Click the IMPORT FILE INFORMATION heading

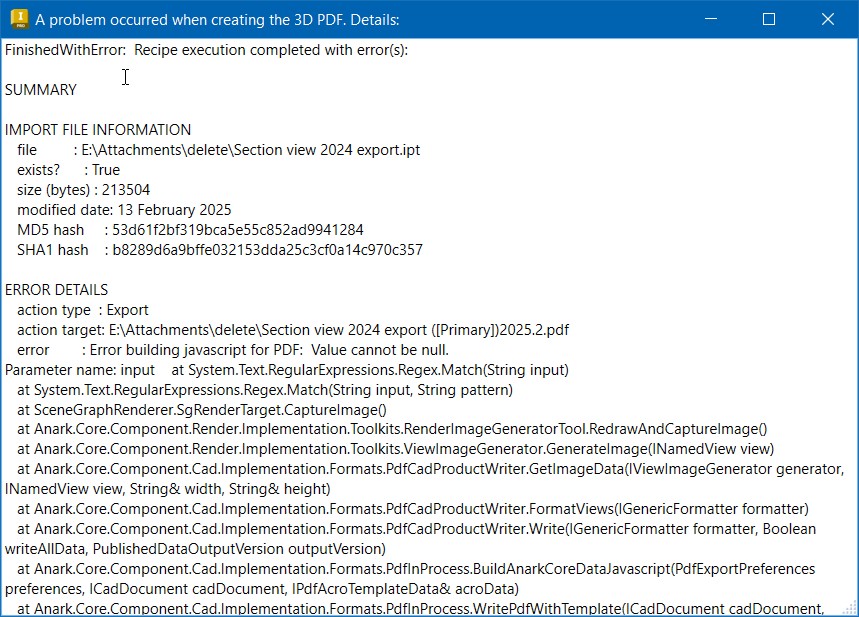(x=98, y=130)
